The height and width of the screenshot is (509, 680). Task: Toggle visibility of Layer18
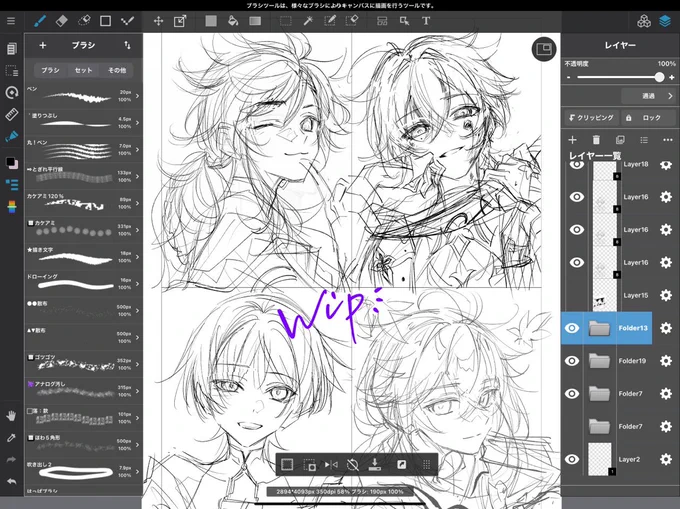tap(577, 164)
